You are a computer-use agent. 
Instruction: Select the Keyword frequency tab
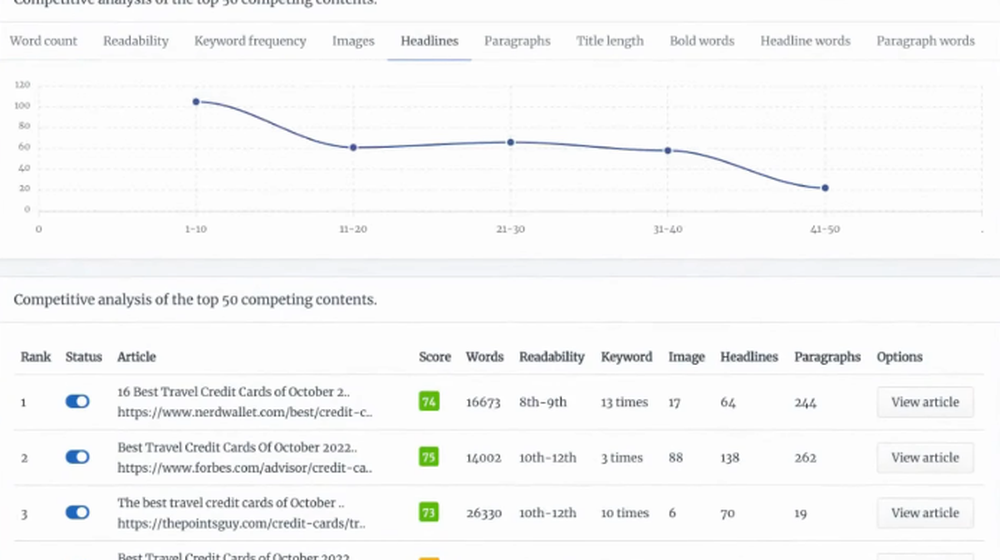click(x=250, y=41)
